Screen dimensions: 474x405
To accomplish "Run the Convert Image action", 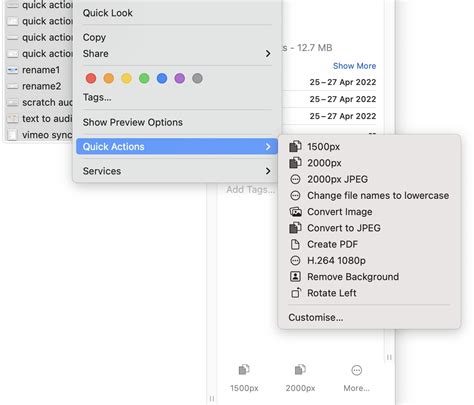I will click(369, 212).
